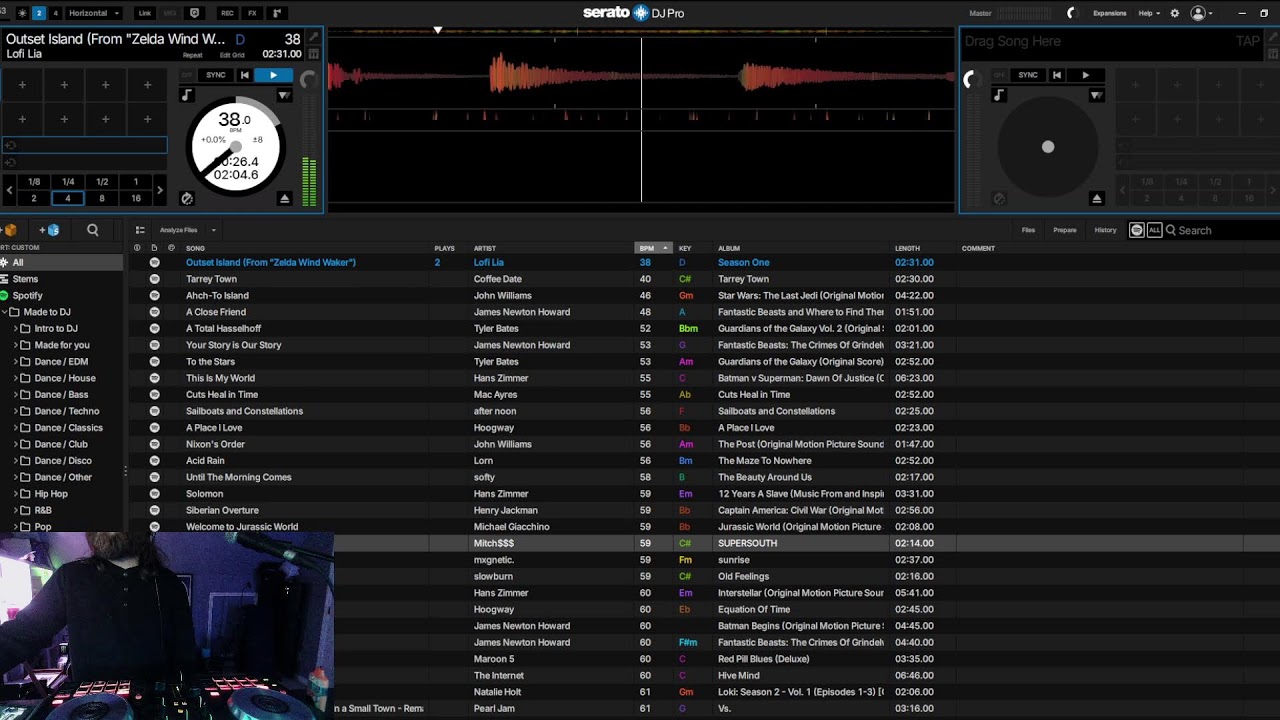Pause playback on the left deck
1280x720 pixels.
(x=273, y=75)
